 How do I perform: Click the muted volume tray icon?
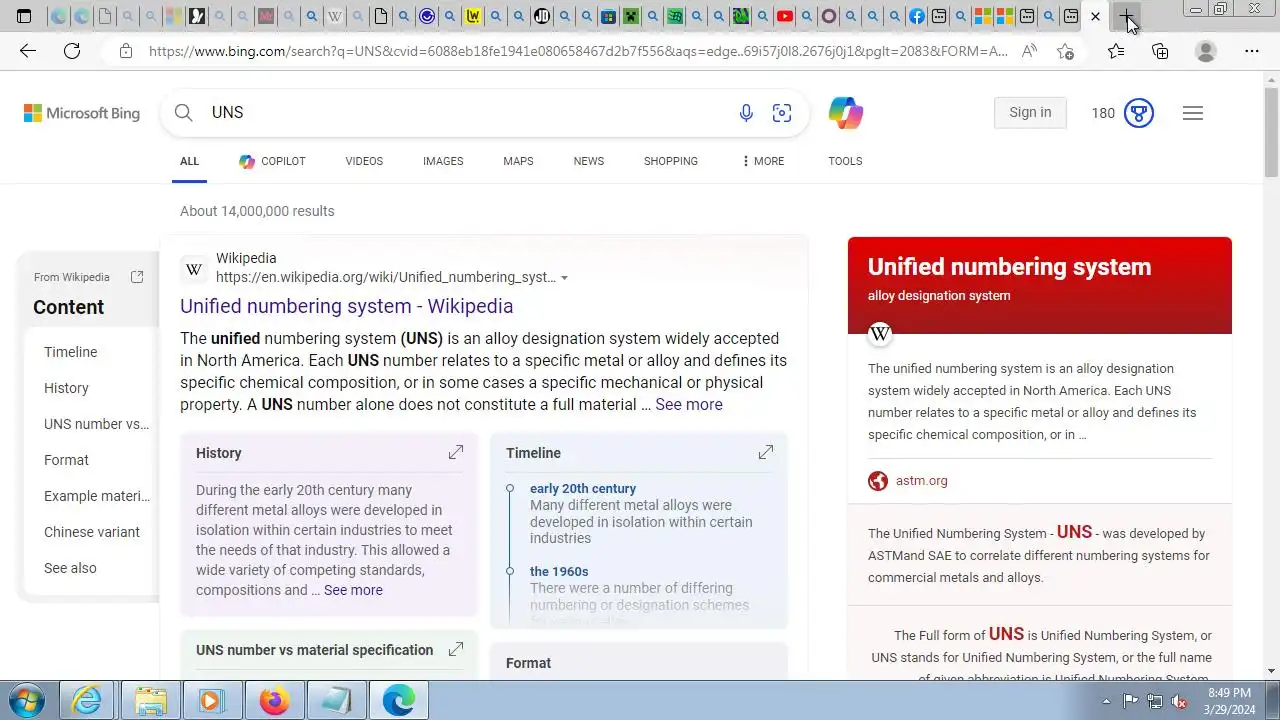coord(1179,701)
